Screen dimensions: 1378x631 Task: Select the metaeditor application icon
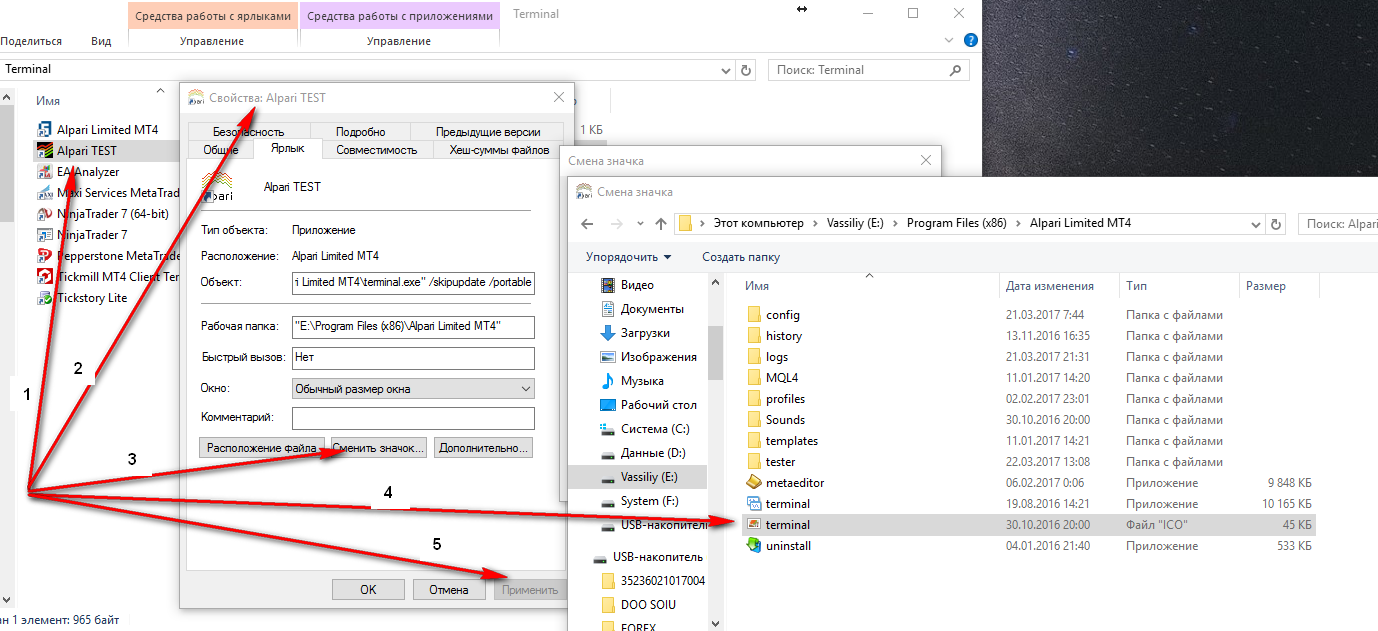(x=755, y=483)
